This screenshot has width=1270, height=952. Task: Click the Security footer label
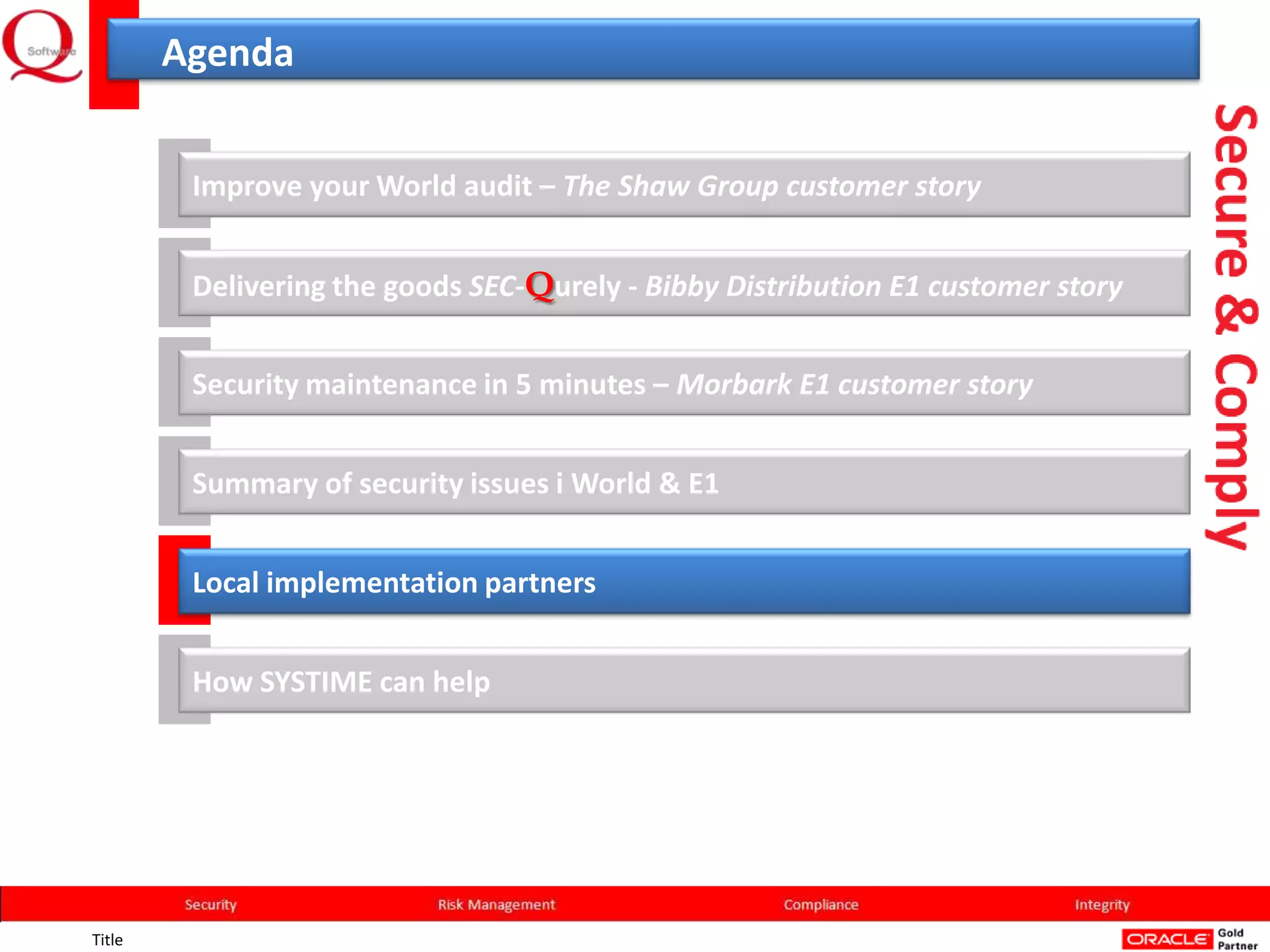(x=211, y=905)
